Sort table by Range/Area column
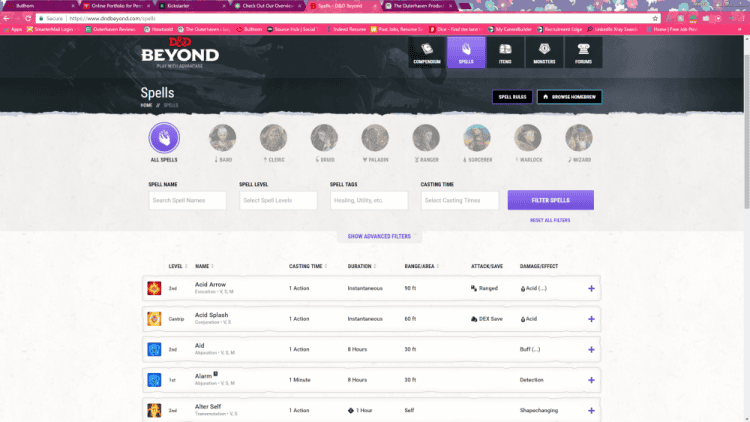This screenshot has width=750, height=422. click(421, 266)
